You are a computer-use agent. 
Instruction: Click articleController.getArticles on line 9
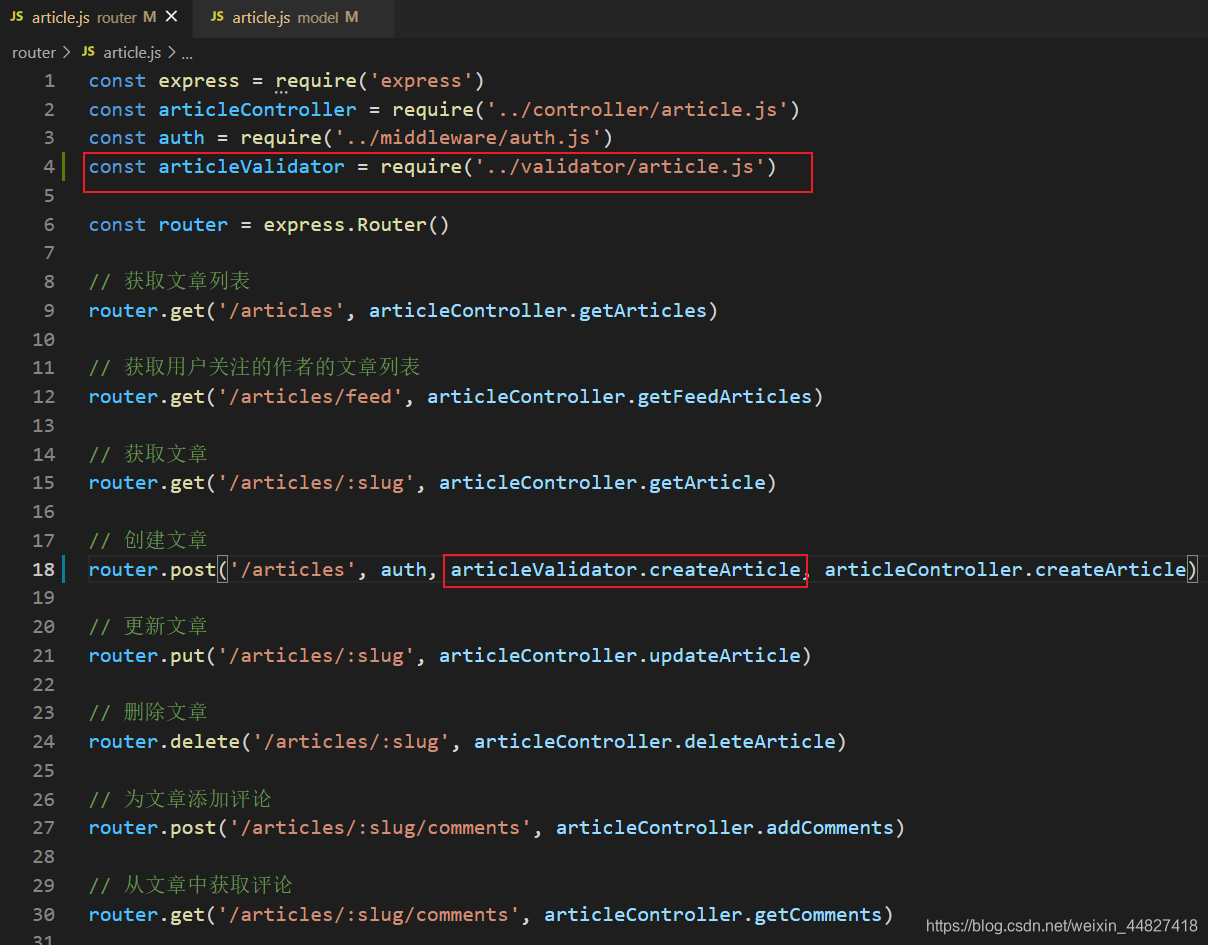pos(538,311)
